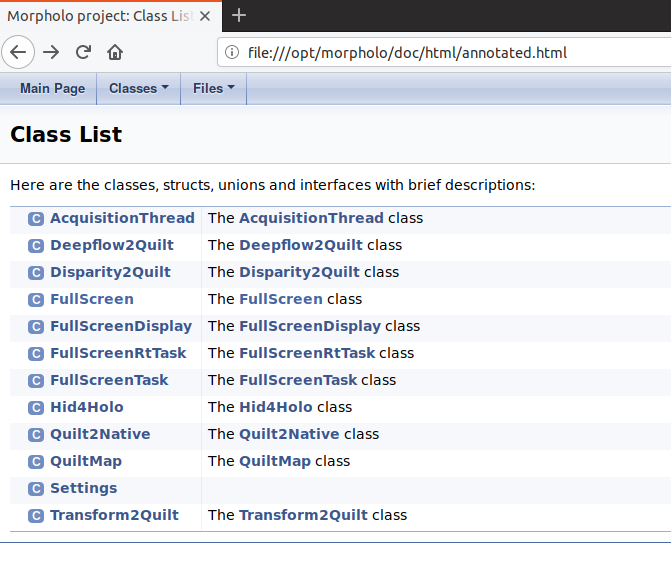
Task: Go back with the browser back arrow
Action: pos(18,52)
